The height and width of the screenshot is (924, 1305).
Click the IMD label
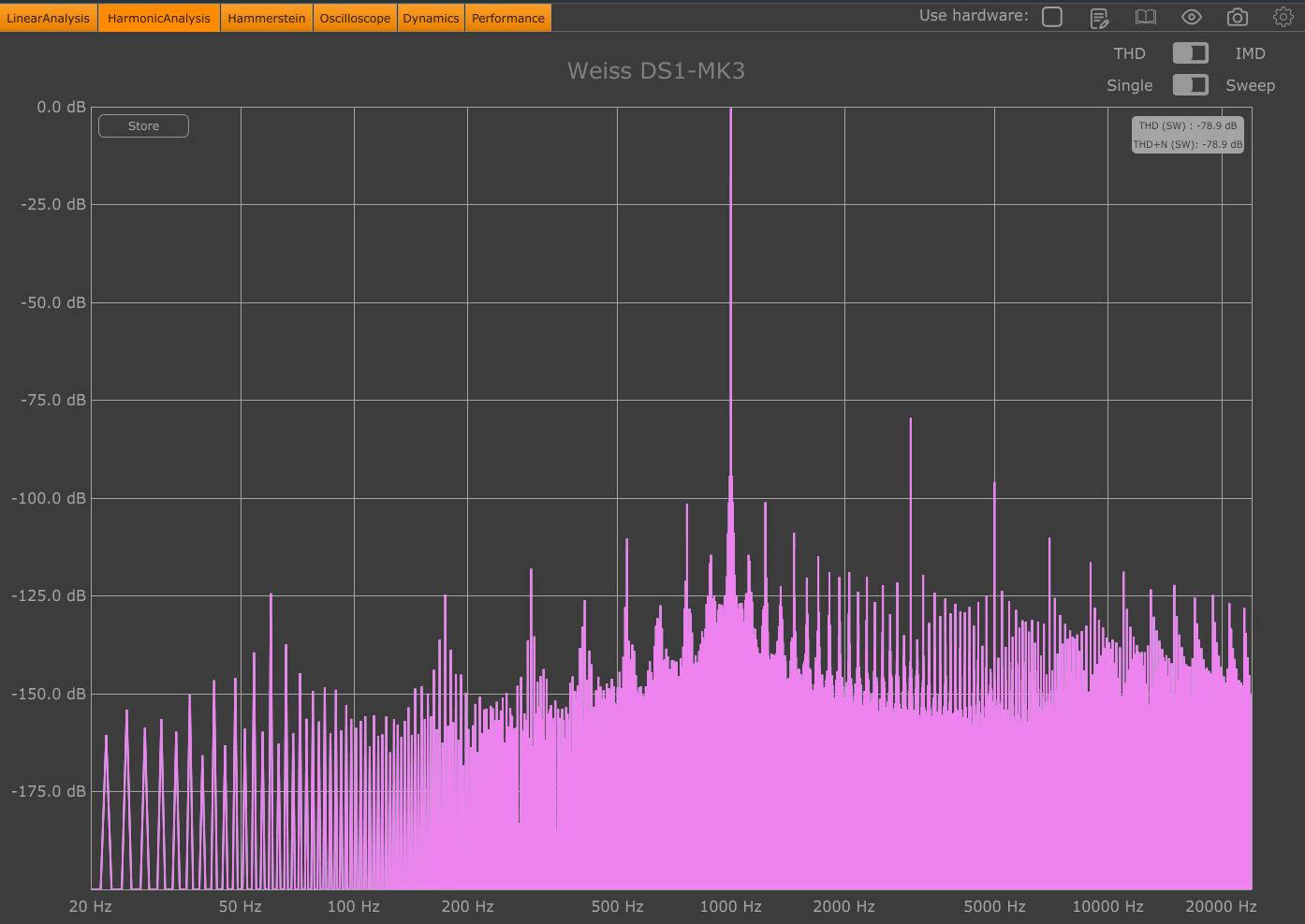coord(1250,54)
